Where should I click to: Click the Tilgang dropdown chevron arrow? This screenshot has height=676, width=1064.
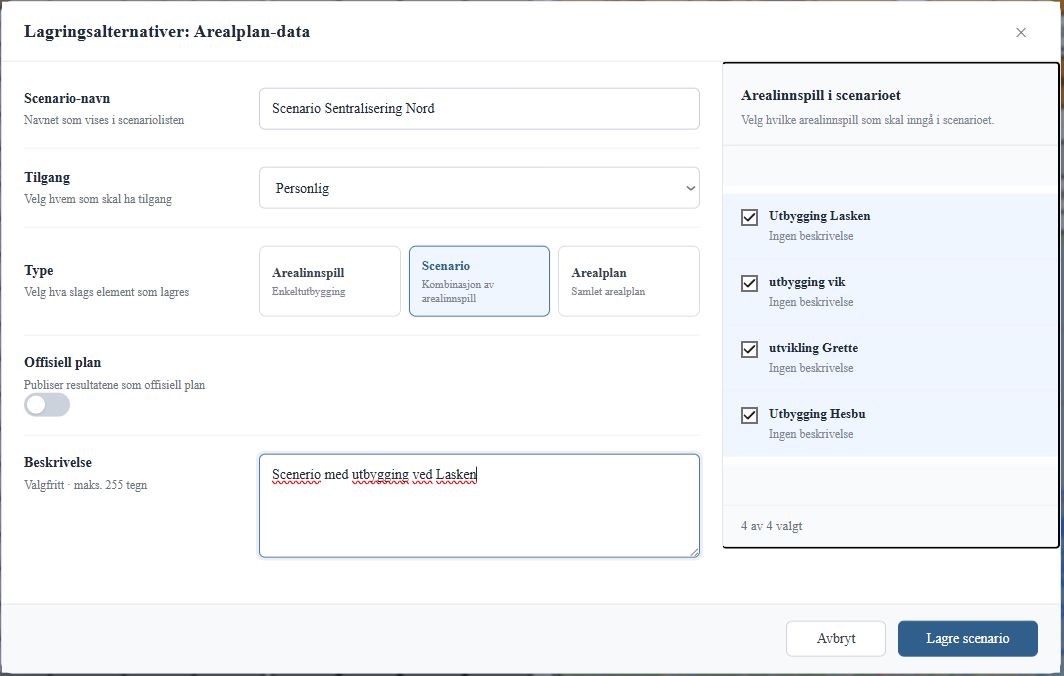click(690, 188)
